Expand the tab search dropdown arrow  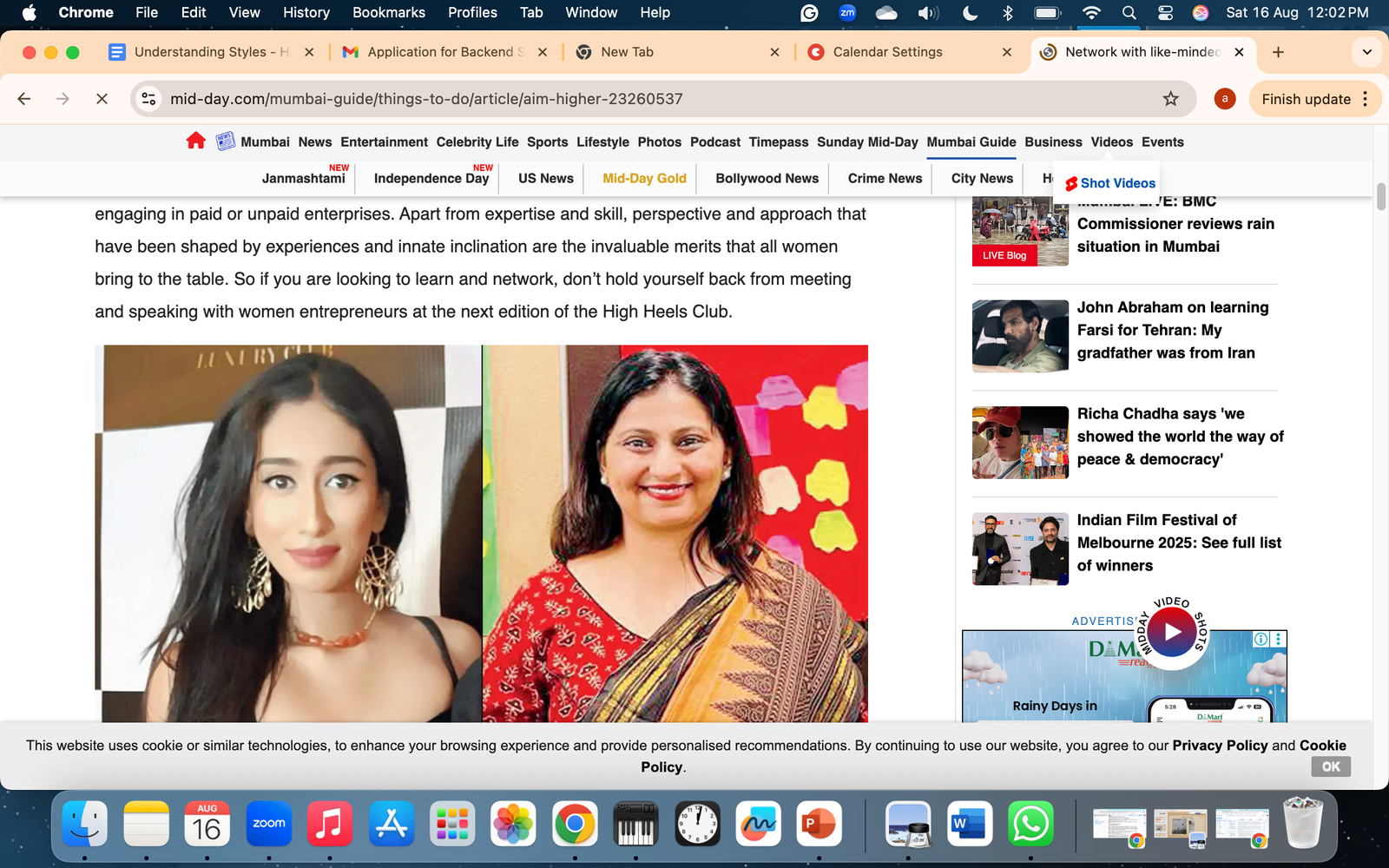(1366, 52)
